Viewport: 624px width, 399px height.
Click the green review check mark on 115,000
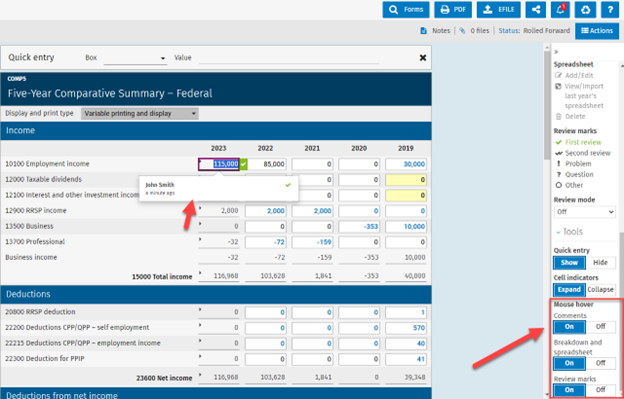[244, 164]
